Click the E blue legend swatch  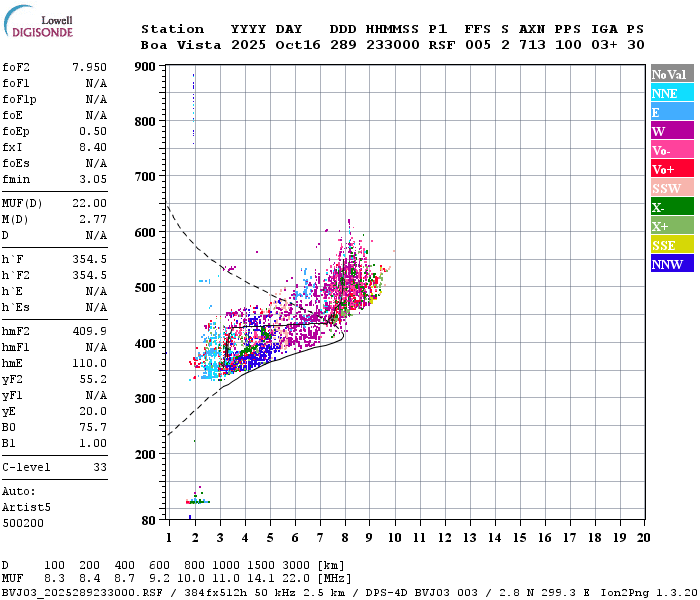pyautogui.click(x=672, y=112)
